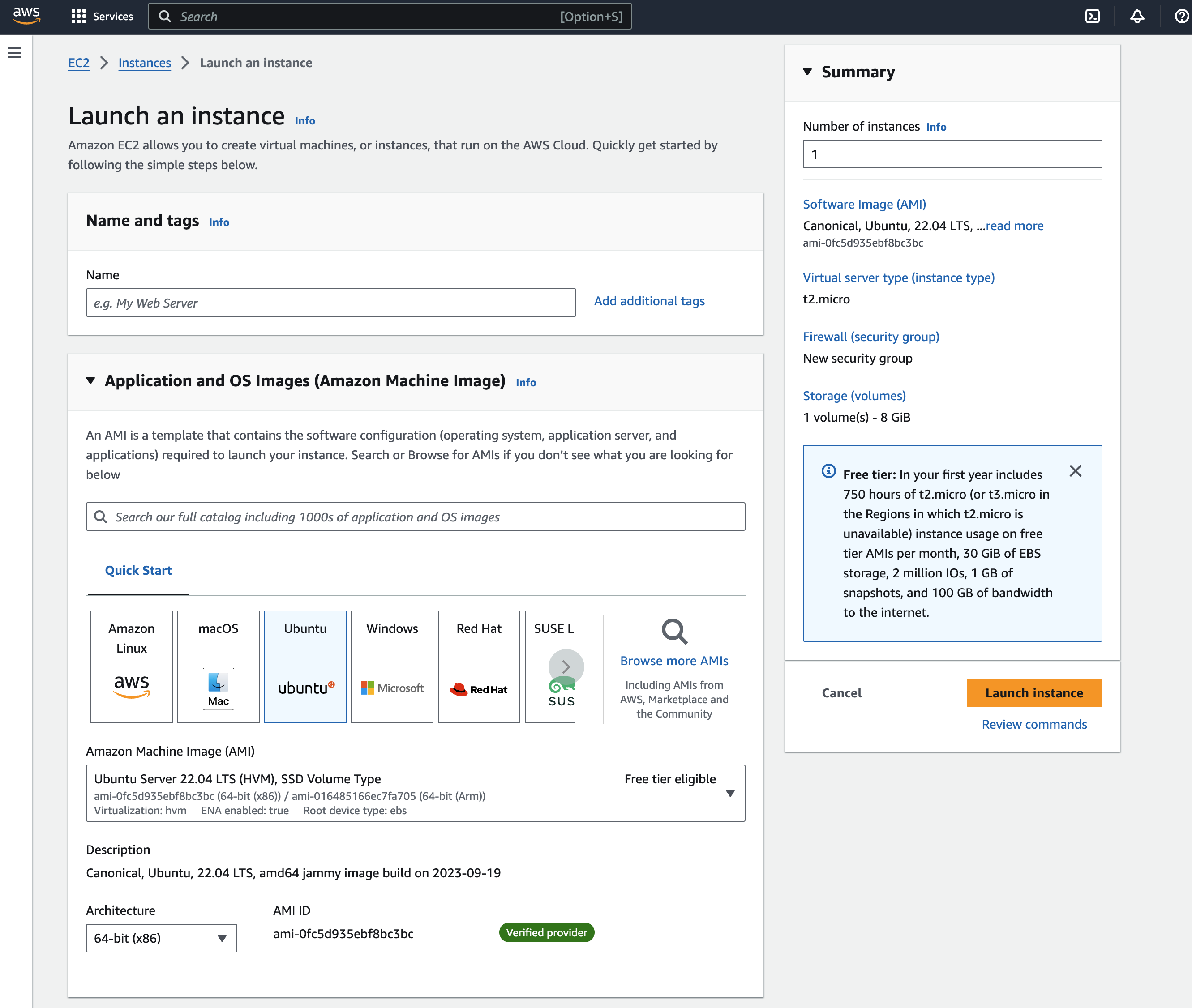This screenshot has width=1192, height=1008.
Task: Open the Amazon Machine Image dropdown
Action: point(416,793)
